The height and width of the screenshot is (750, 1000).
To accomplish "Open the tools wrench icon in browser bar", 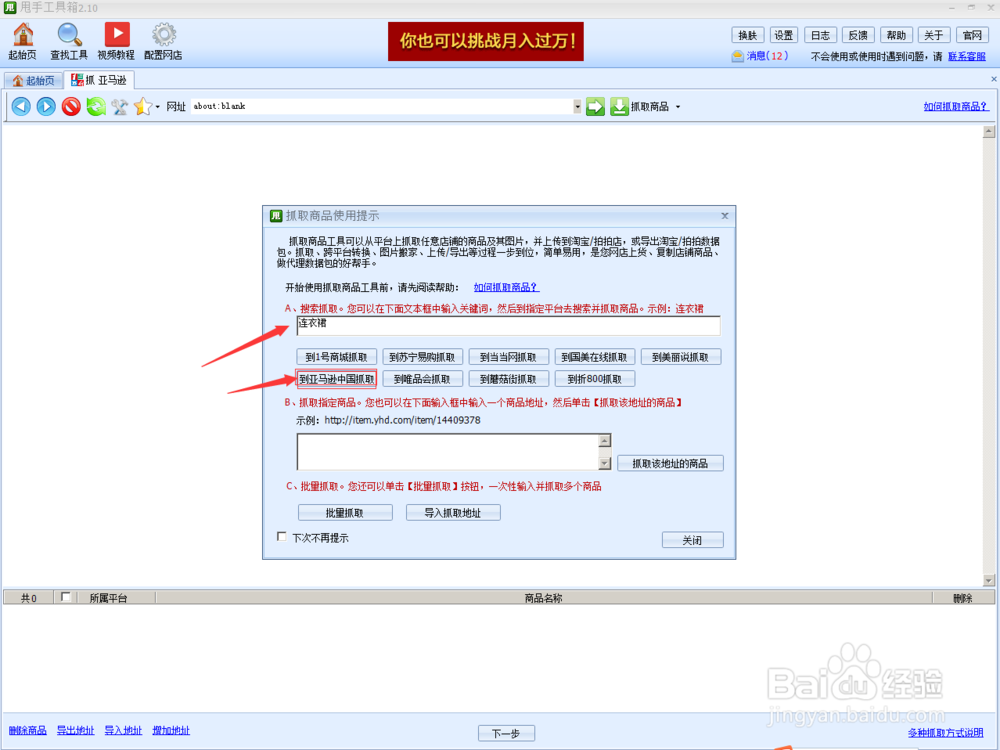I will (x=119, y=107).
